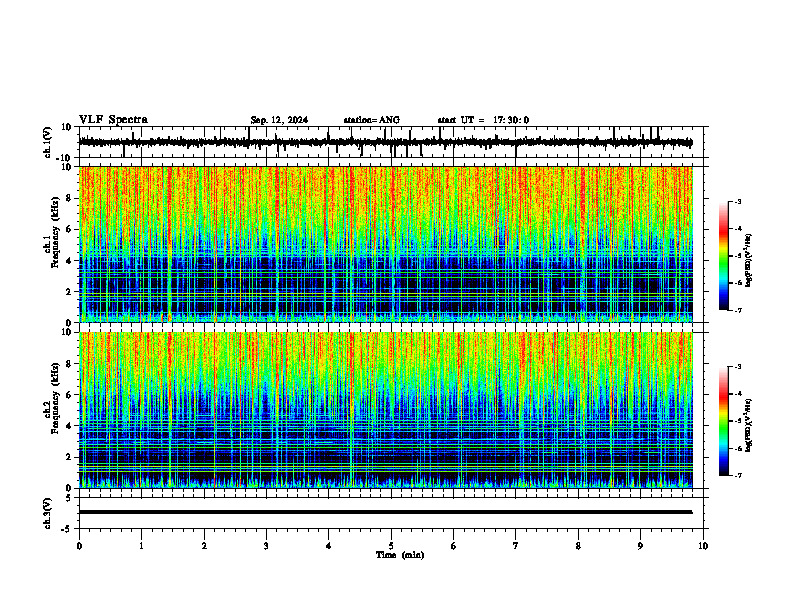Click the ch.2 PSD color scale bar
792x612 pixels.
coord(724,421)
